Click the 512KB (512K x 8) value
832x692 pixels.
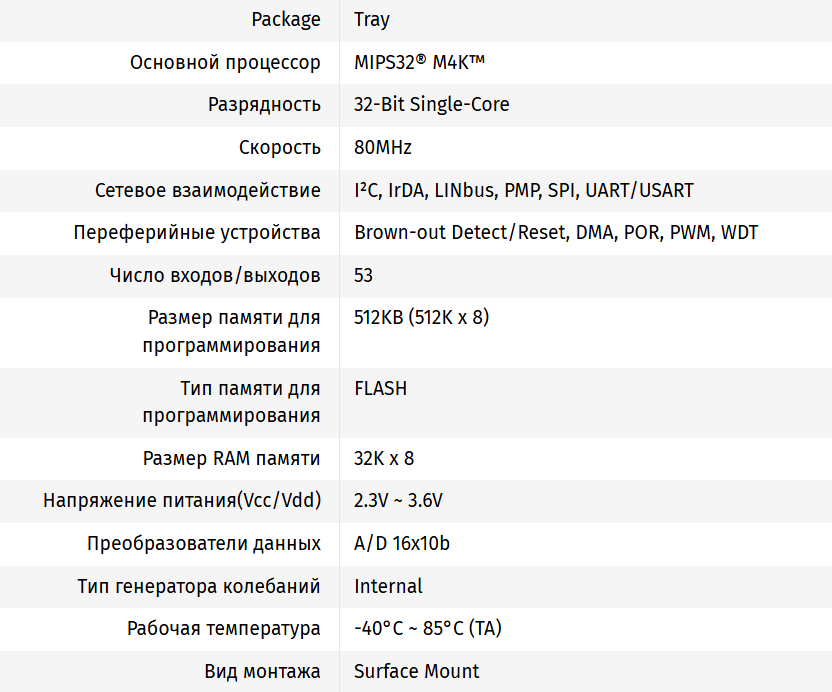421,318
